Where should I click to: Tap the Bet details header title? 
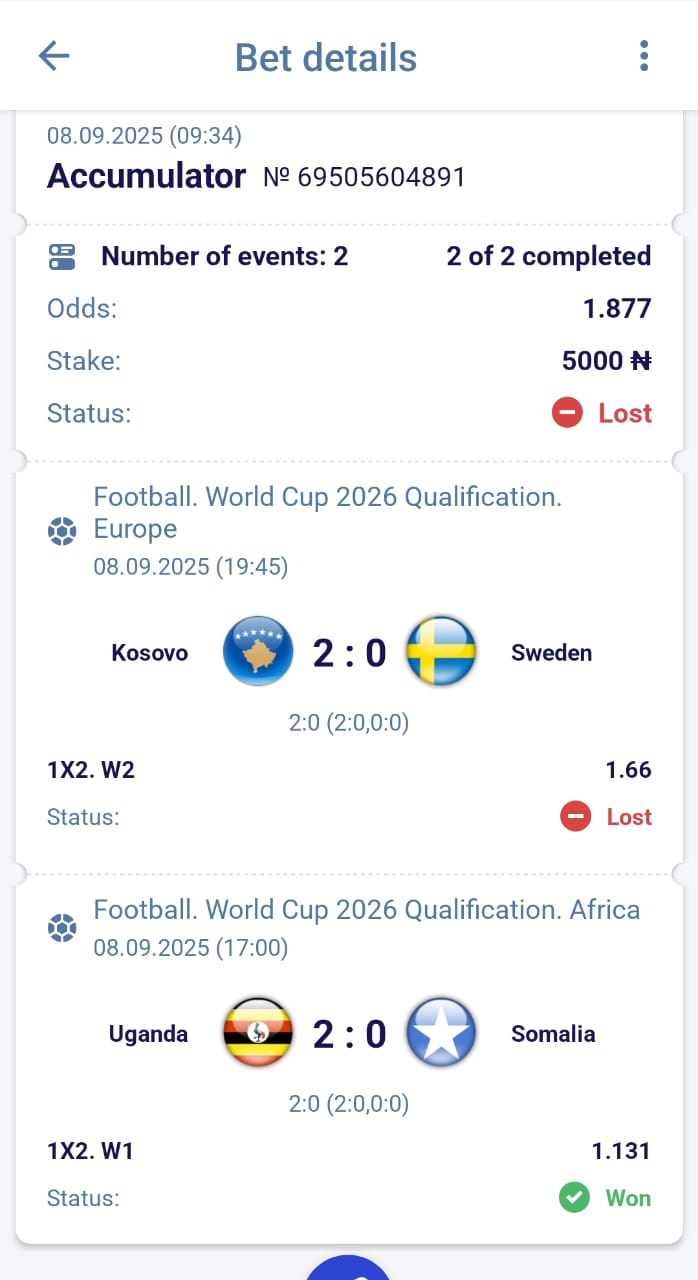(326, 57)
